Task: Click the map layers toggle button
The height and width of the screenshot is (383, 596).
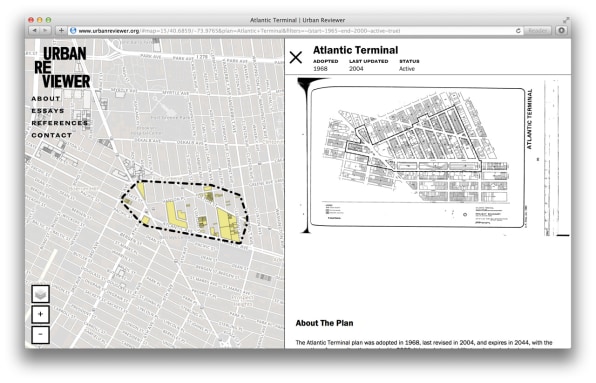Action: pyautogui.click(x=40, y=294)
